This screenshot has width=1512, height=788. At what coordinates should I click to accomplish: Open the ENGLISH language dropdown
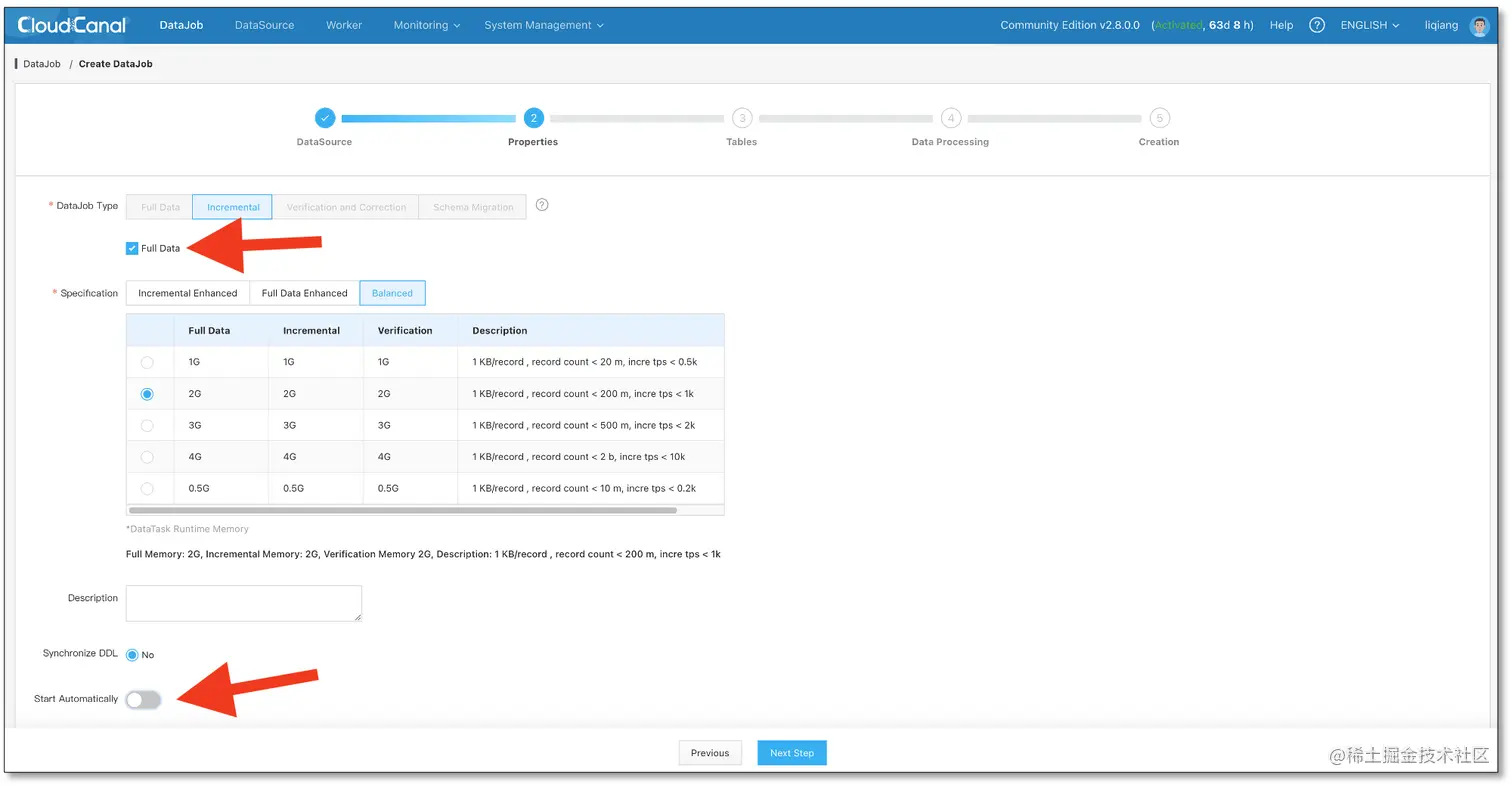point(1370,25)
